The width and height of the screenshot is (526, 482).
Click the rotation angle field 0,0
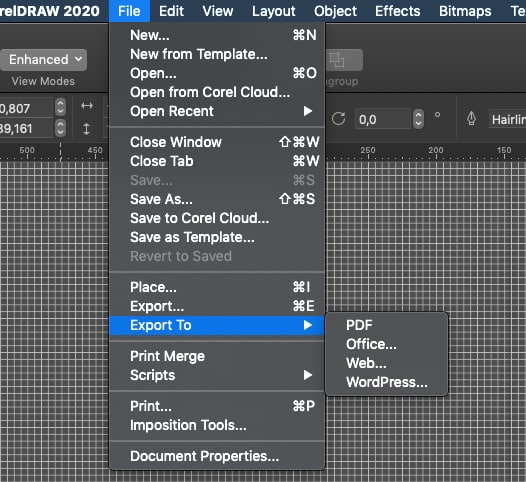point(383,119)
